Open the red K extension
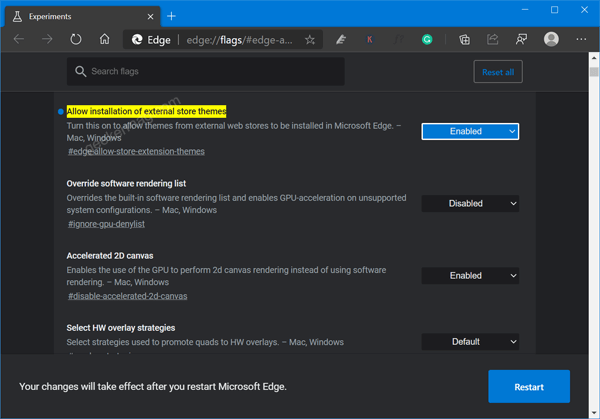Screen dimensions: 600x419 369,39
